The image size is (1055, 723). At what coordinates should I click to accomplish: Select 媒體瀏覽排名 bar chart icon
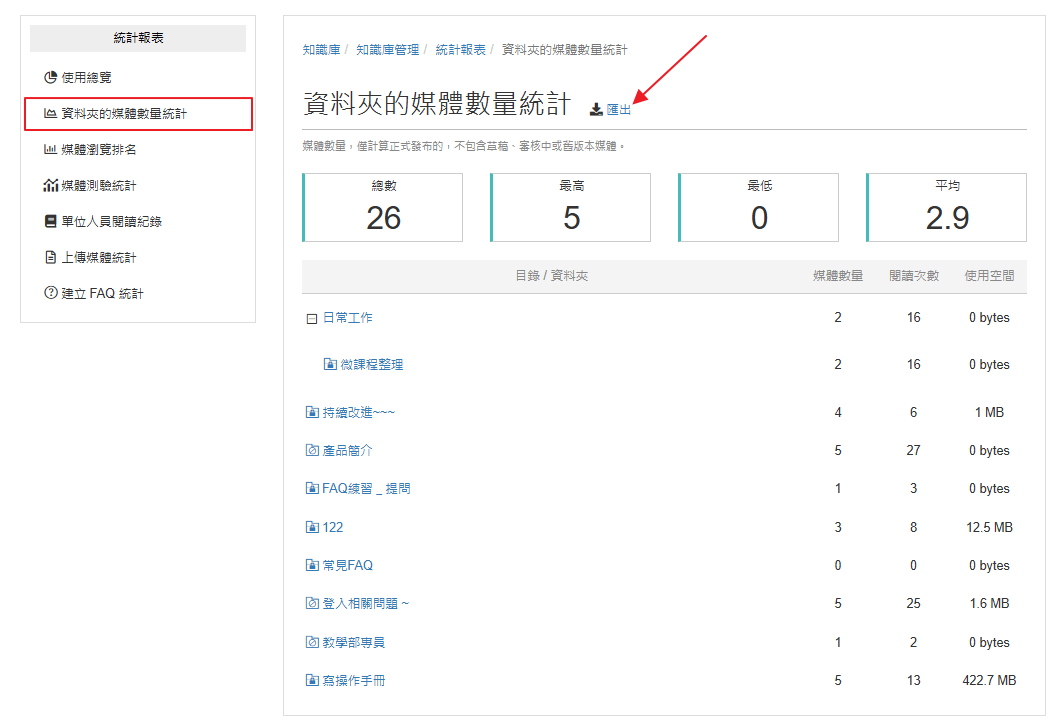point(50,149)
